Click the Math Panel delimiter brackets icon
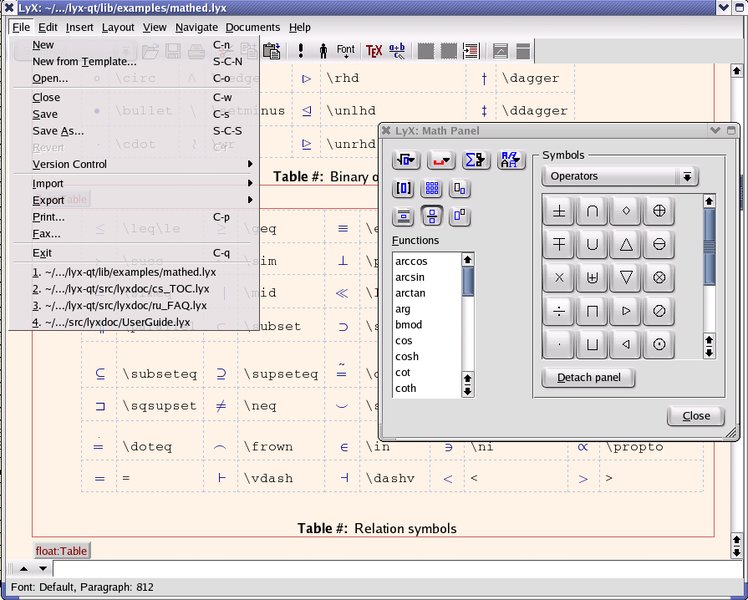 [404, 188]
